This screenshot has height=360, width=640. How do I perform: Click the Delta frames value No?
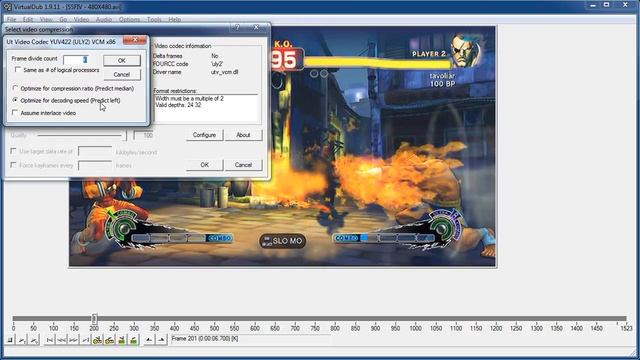point(215,56)
